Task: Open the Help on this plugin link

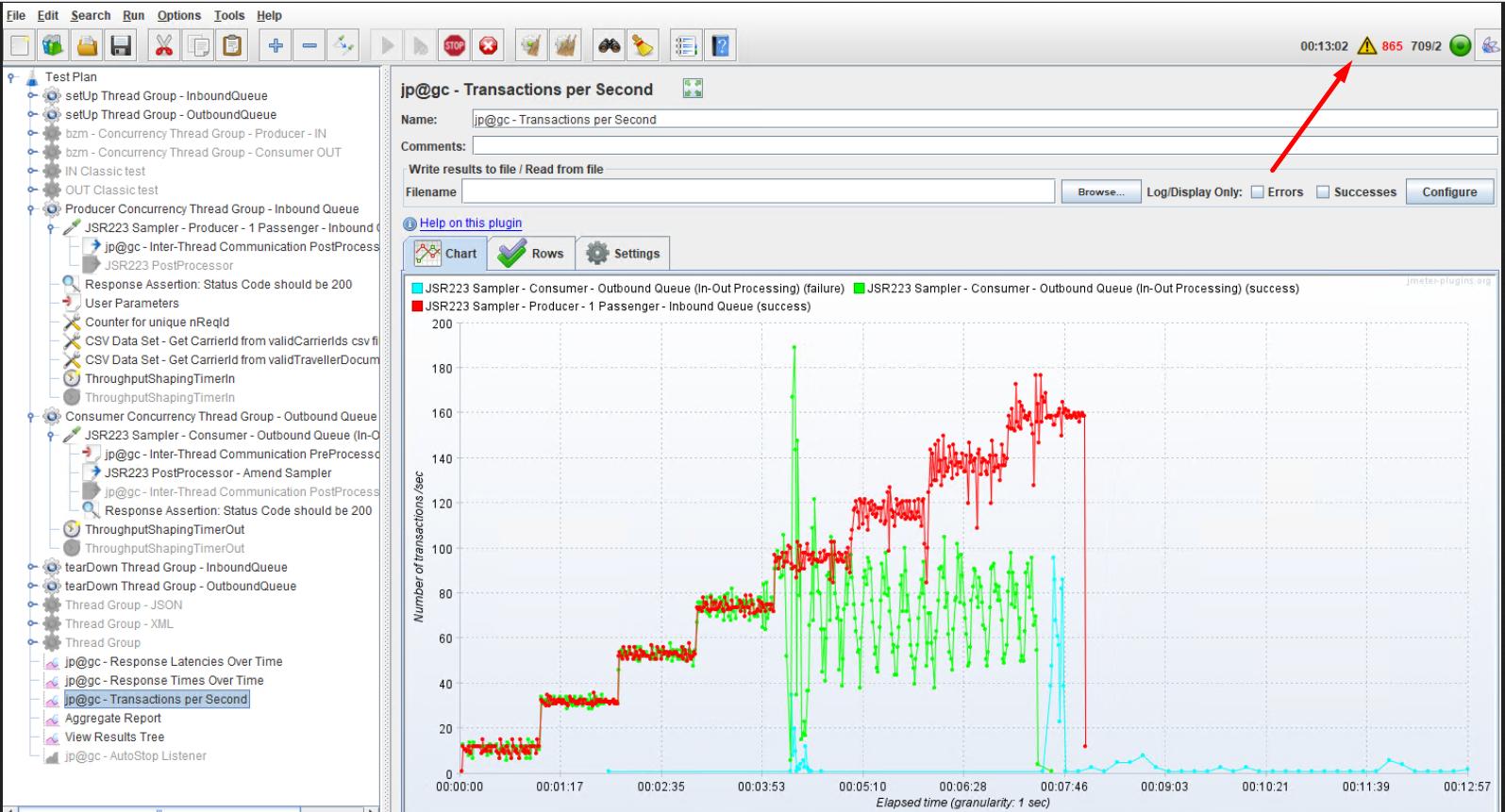Action: [471, 223]
